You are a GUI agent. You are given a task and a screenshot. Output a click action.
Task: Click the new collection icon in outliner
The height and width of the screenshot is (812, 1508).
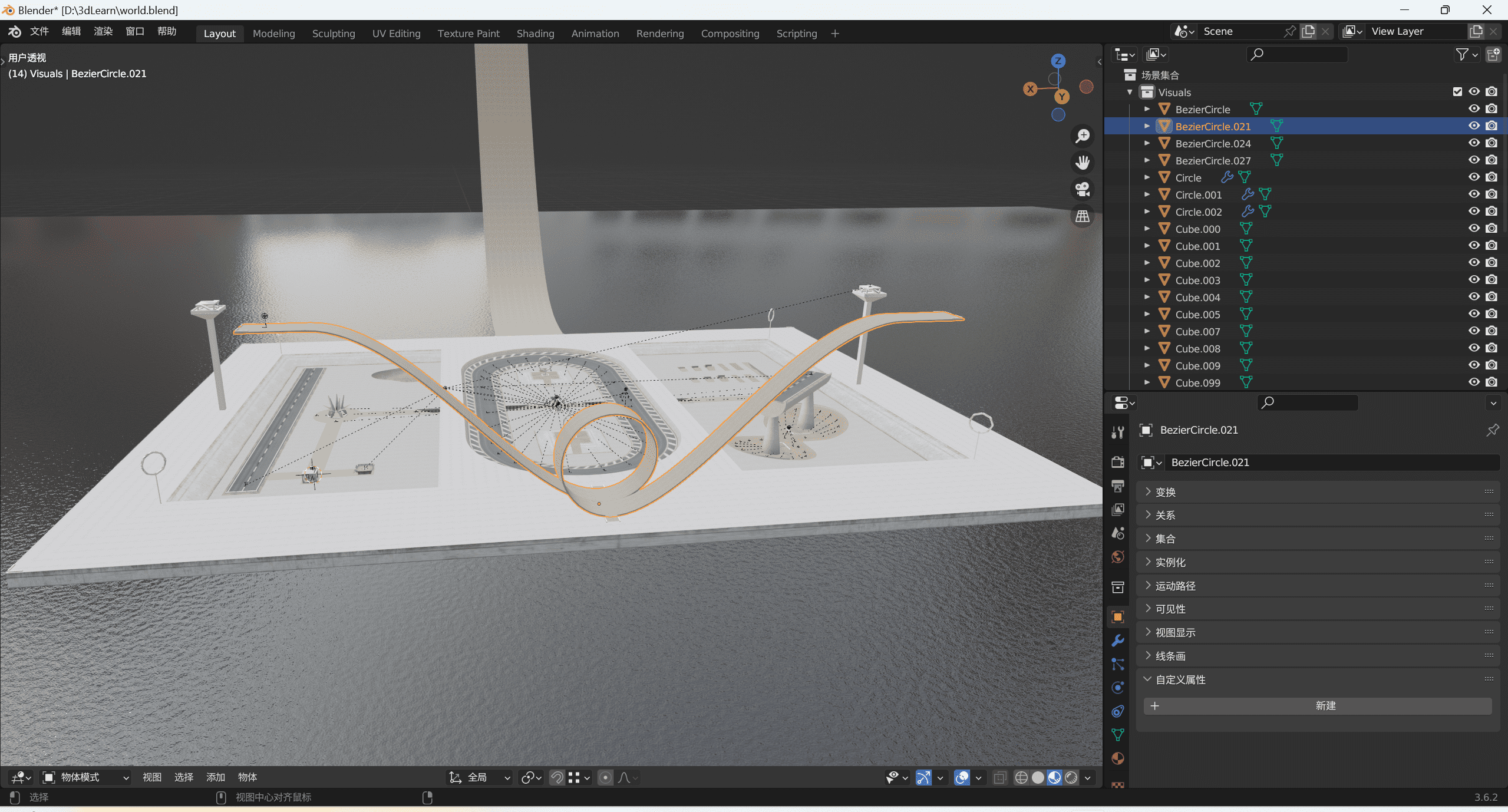[1493, 54]
